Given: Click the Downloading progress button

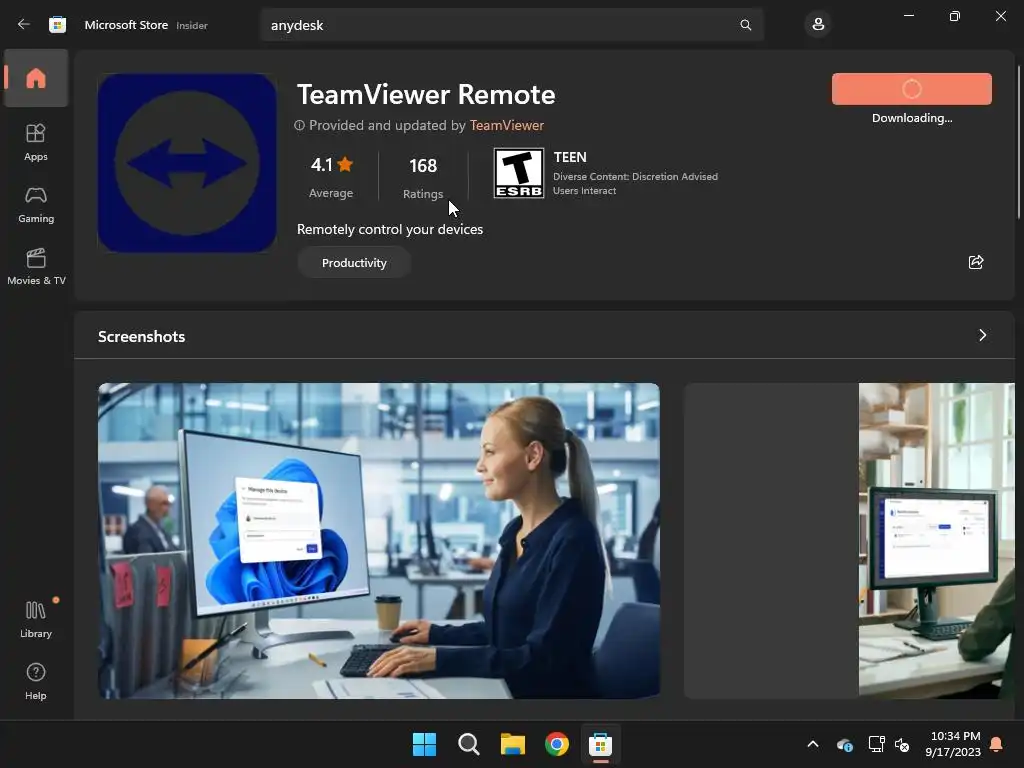Looking at the screenshot, I should tap(912, 89).
